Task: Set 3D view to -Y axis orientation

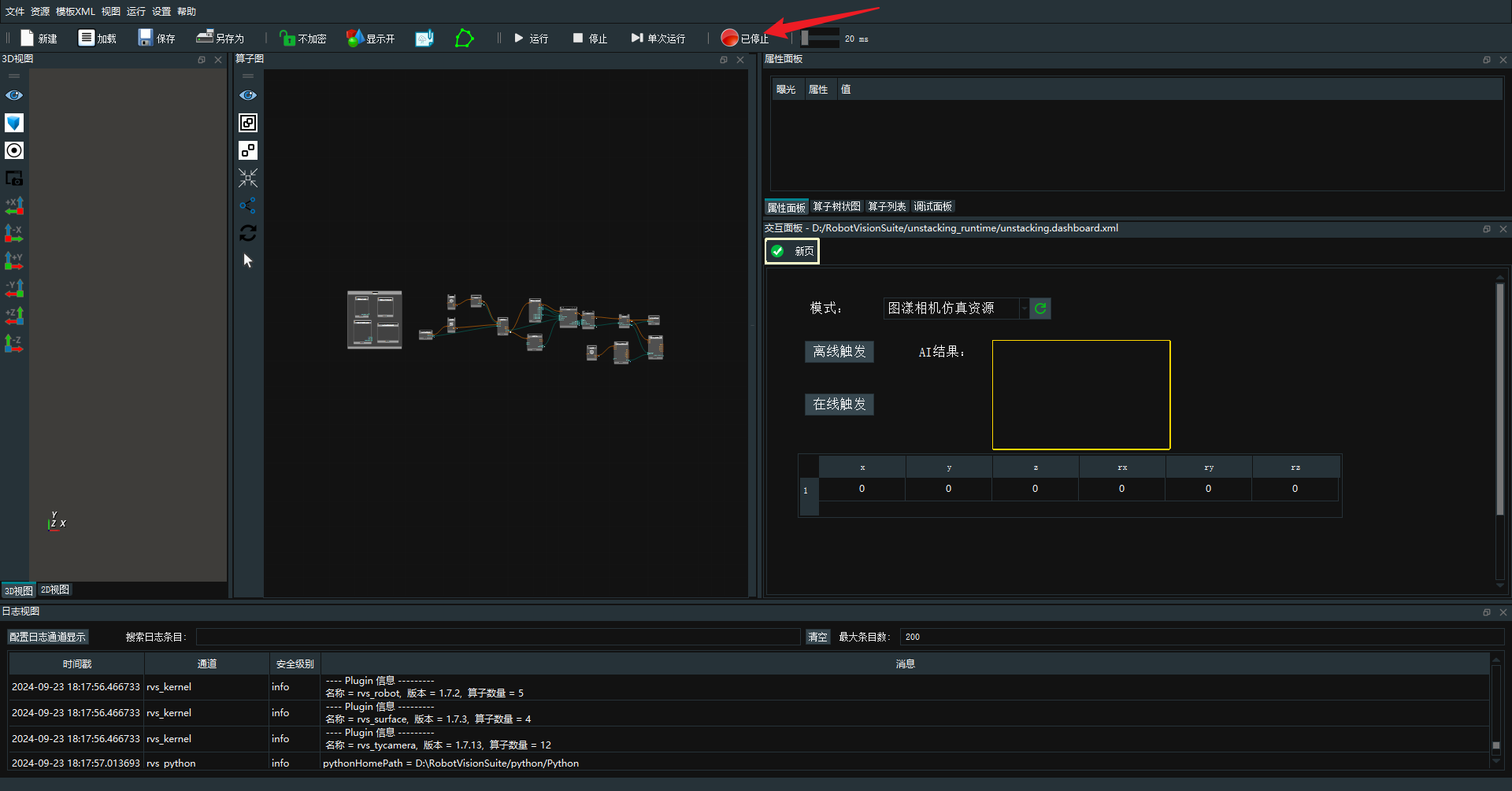Action: [x=14, y=288]
